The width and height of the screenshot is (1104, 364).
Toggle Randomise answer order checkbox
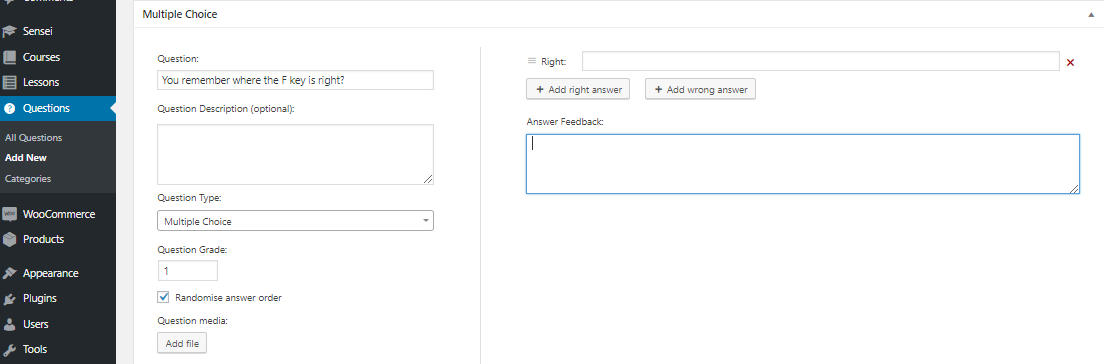[163, 297]
